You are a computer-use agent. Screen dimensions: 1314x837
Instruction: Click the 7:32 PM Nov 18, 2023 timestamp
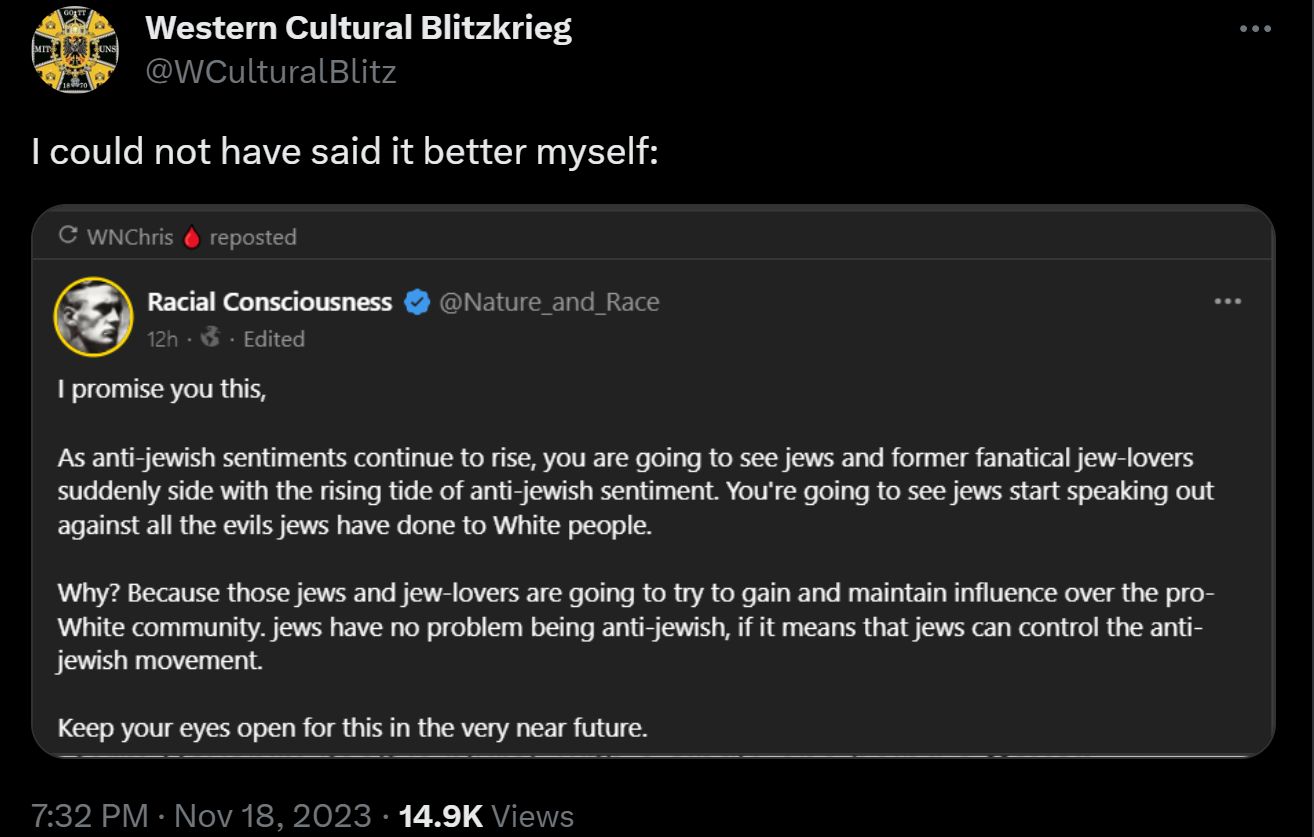[x=201, y=816]
